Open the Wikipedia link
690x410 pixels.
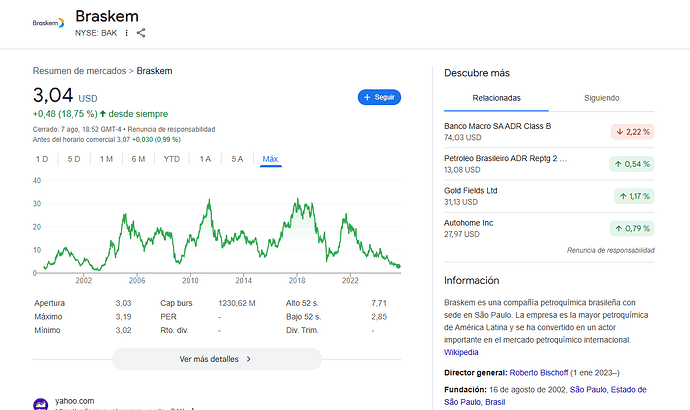point(461,352)
